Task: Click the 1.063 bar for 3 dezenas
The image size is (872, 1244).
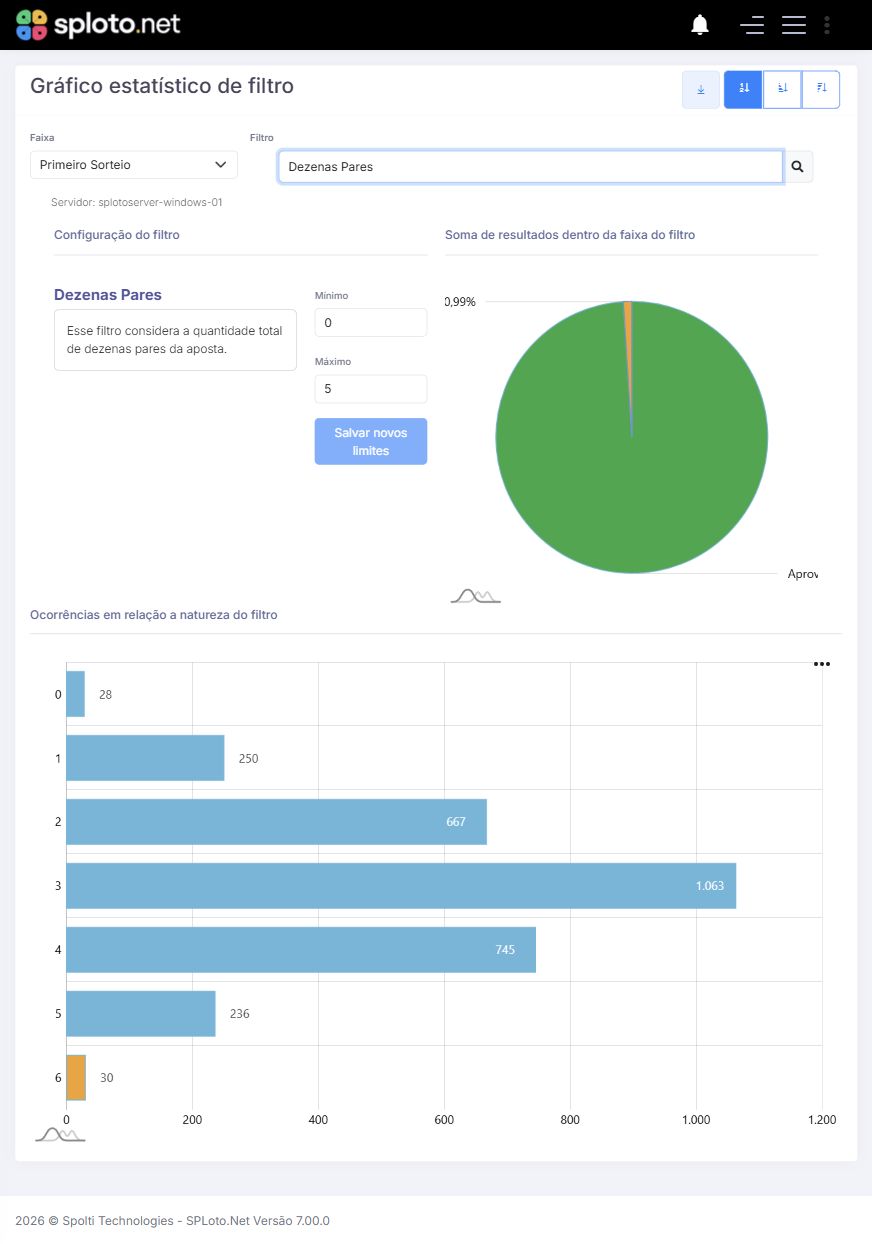Action: [401, 886]
